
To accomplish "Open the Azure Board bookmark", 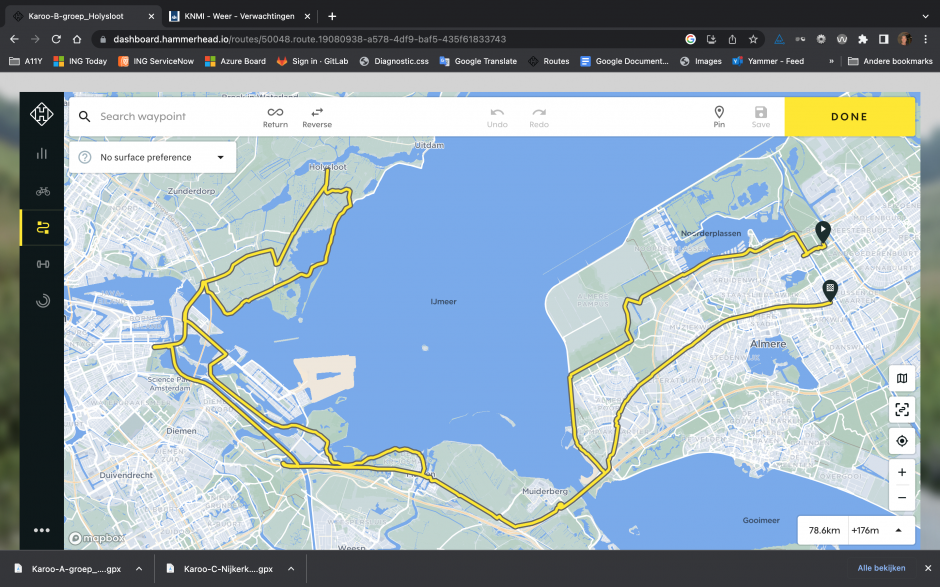I will tap(236, 61).
